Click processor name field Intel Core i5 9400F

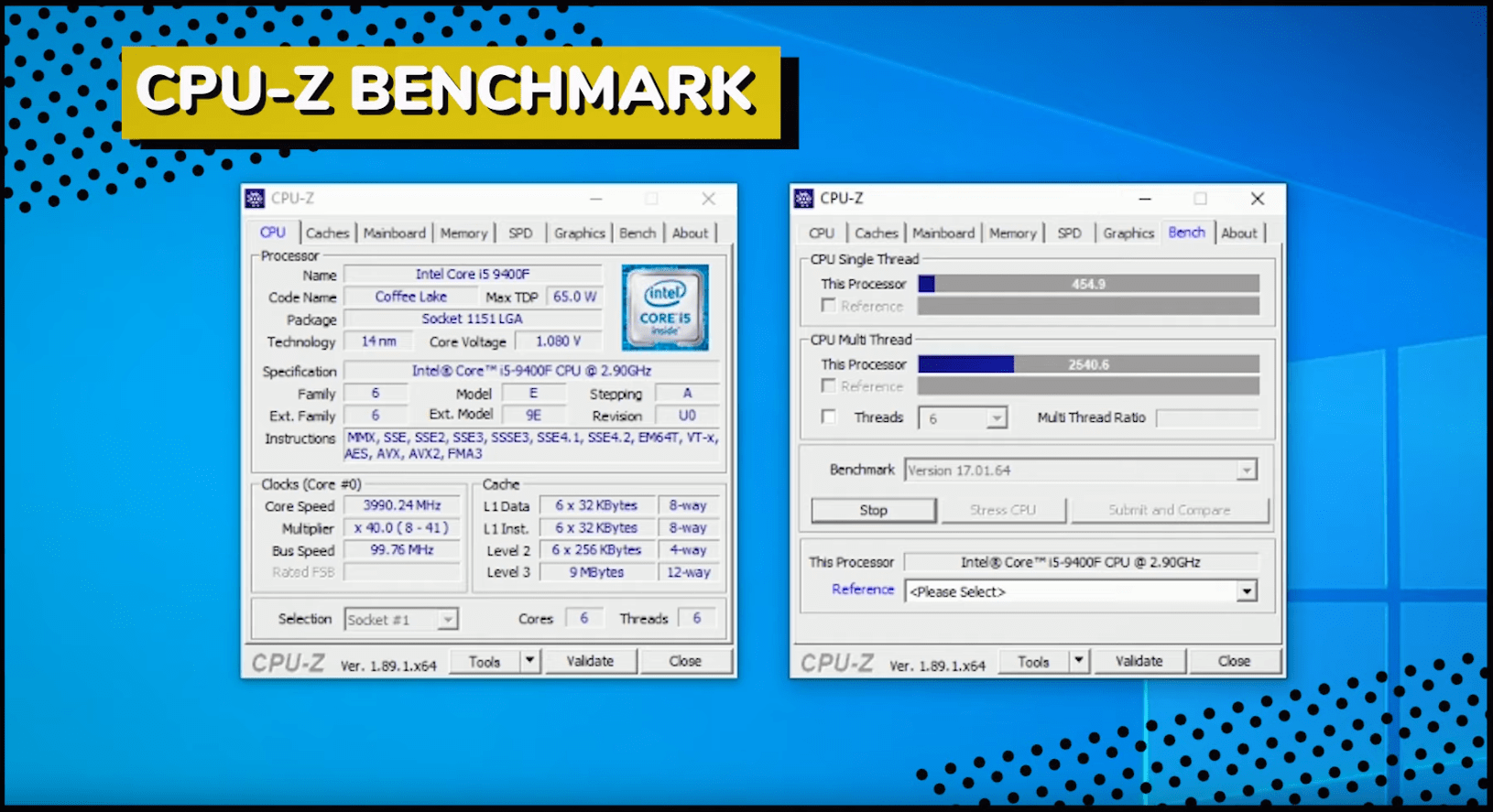473,274
